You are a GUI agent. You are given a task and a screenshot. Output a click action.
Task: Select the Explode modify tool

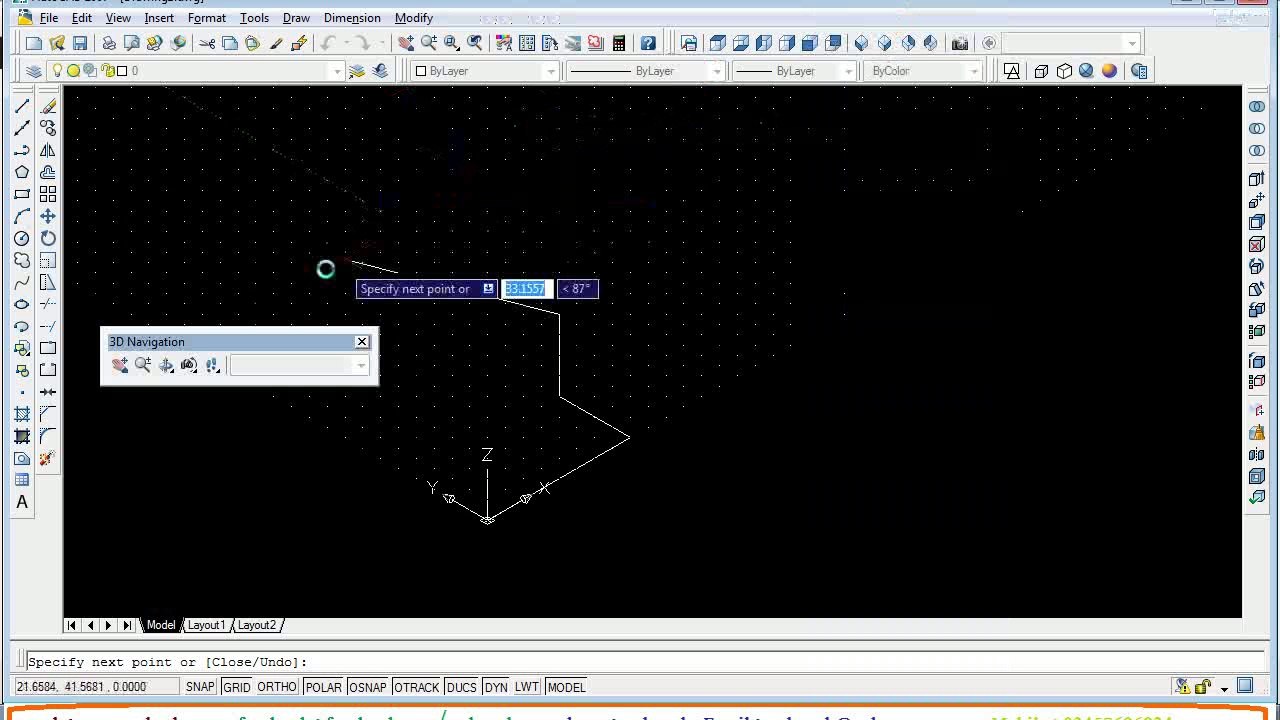pyautogui.click(x=48, y=458)
